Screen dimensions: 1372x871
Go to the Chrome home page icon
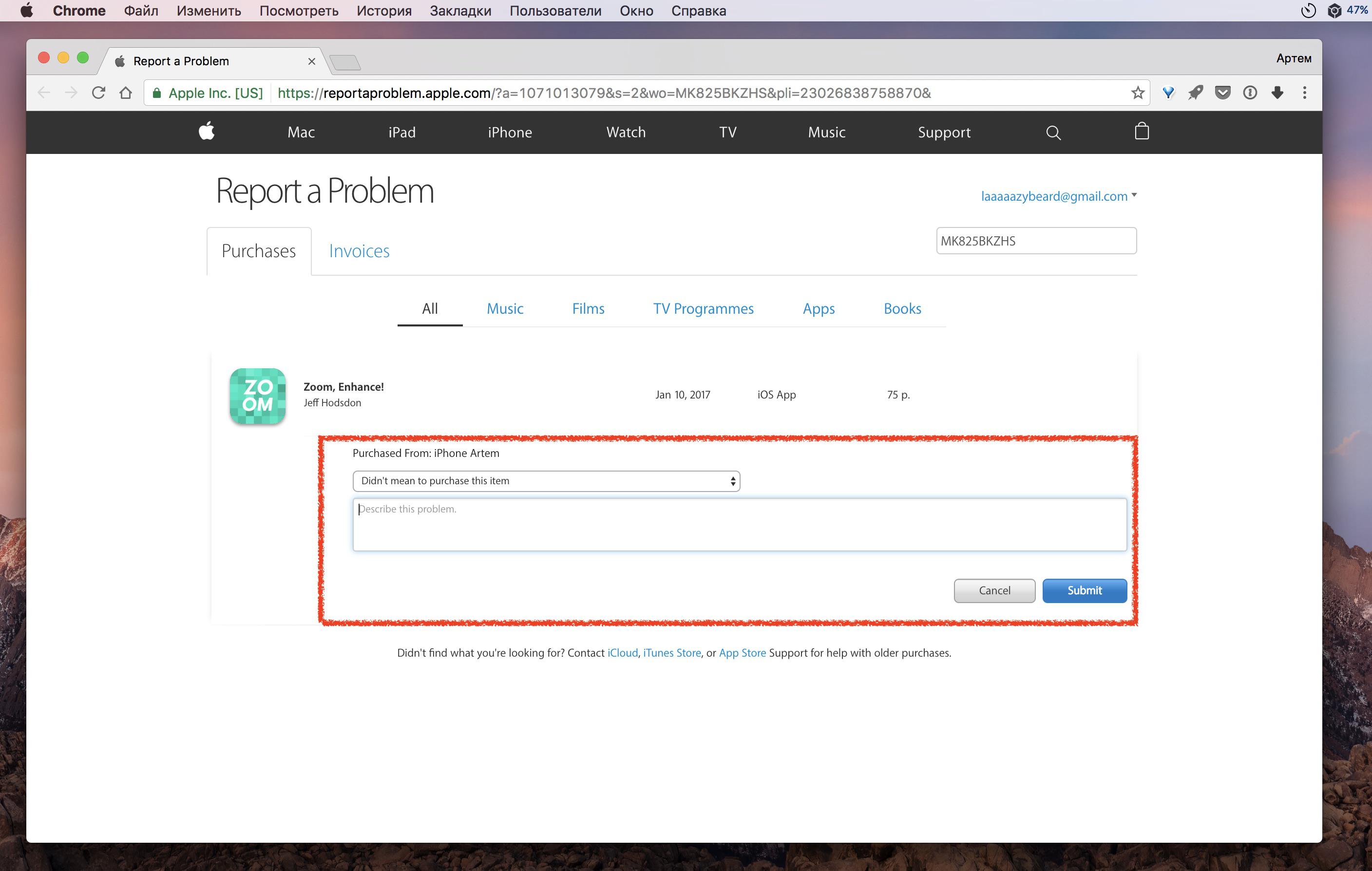coord(125,93)
